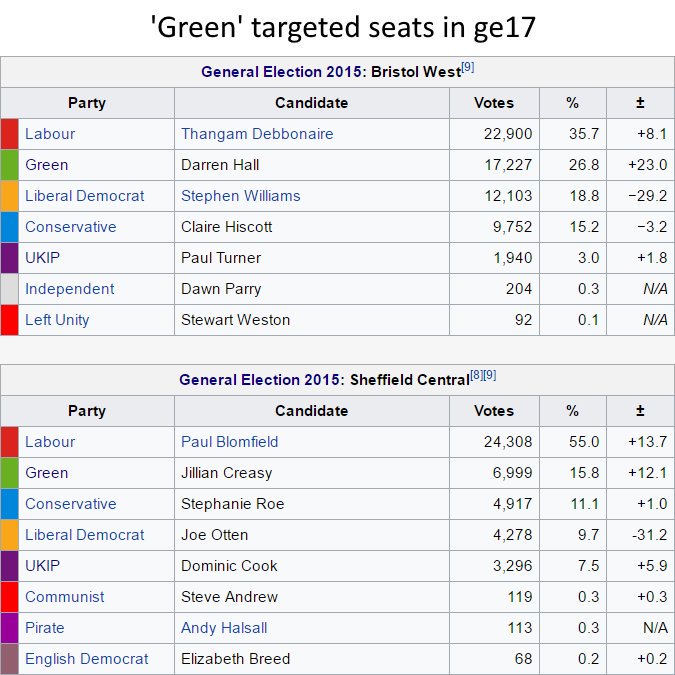Click the '17,227' votes cell
The height and width of the screenshot is (675, 675).
[x=494, y=165]
